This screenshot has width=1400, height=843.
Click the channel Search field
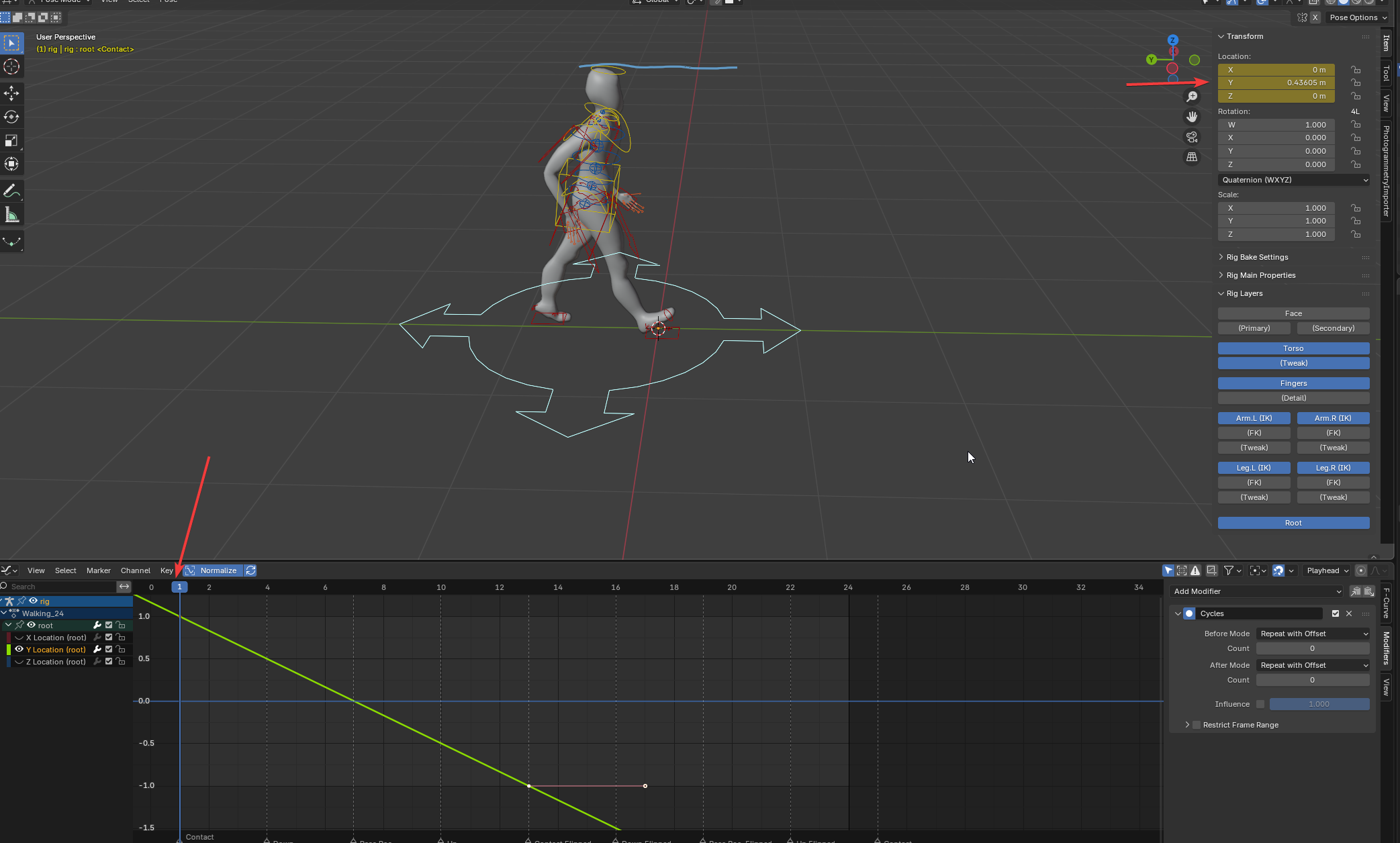[x=60, y=587]
